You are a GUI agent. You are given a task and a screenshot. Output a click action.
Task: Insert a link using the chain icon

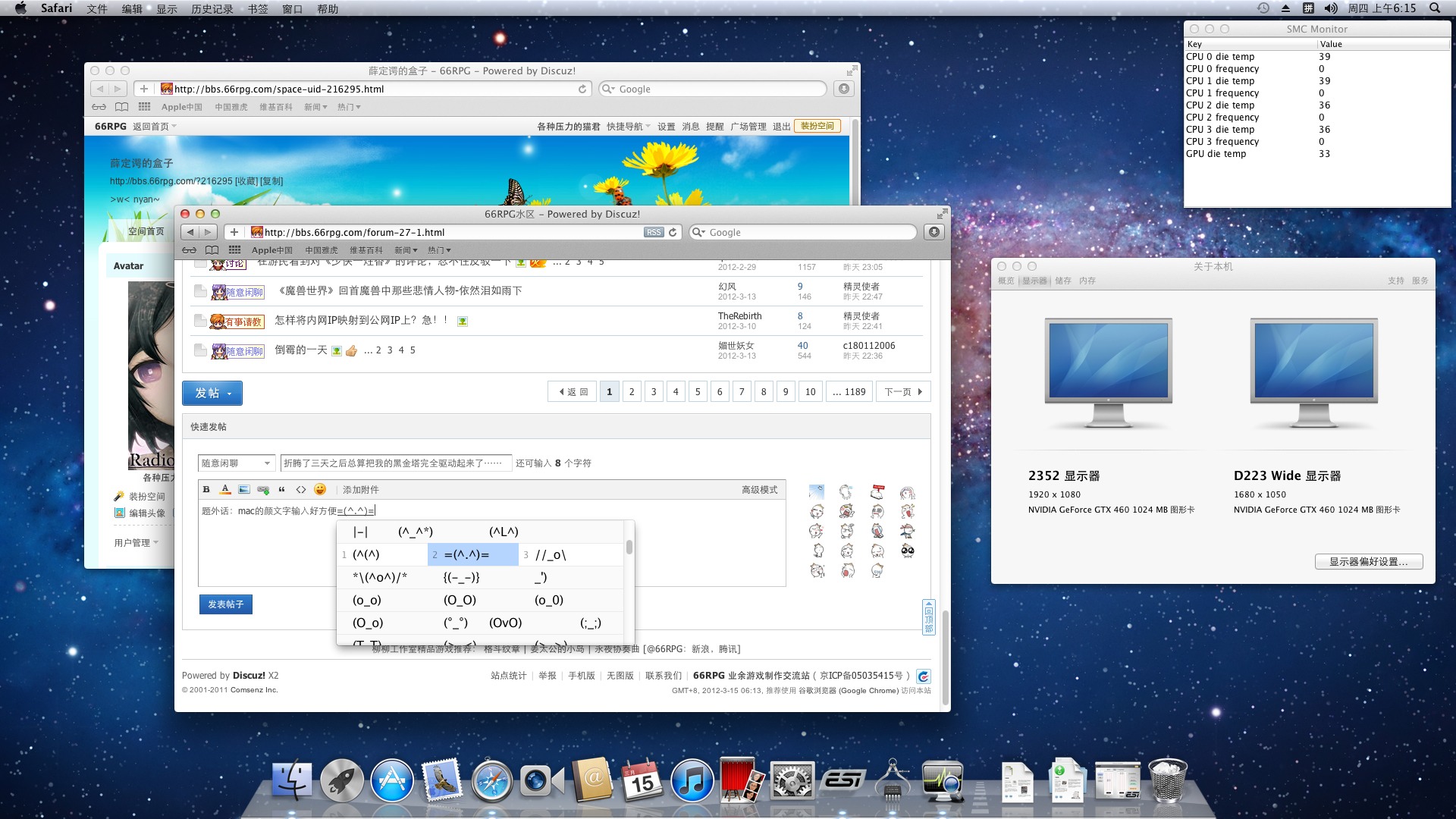[x=263, y=490]
